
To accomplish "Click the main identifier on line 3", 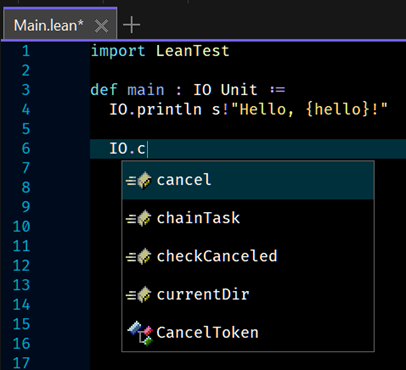I will [146, 90].
